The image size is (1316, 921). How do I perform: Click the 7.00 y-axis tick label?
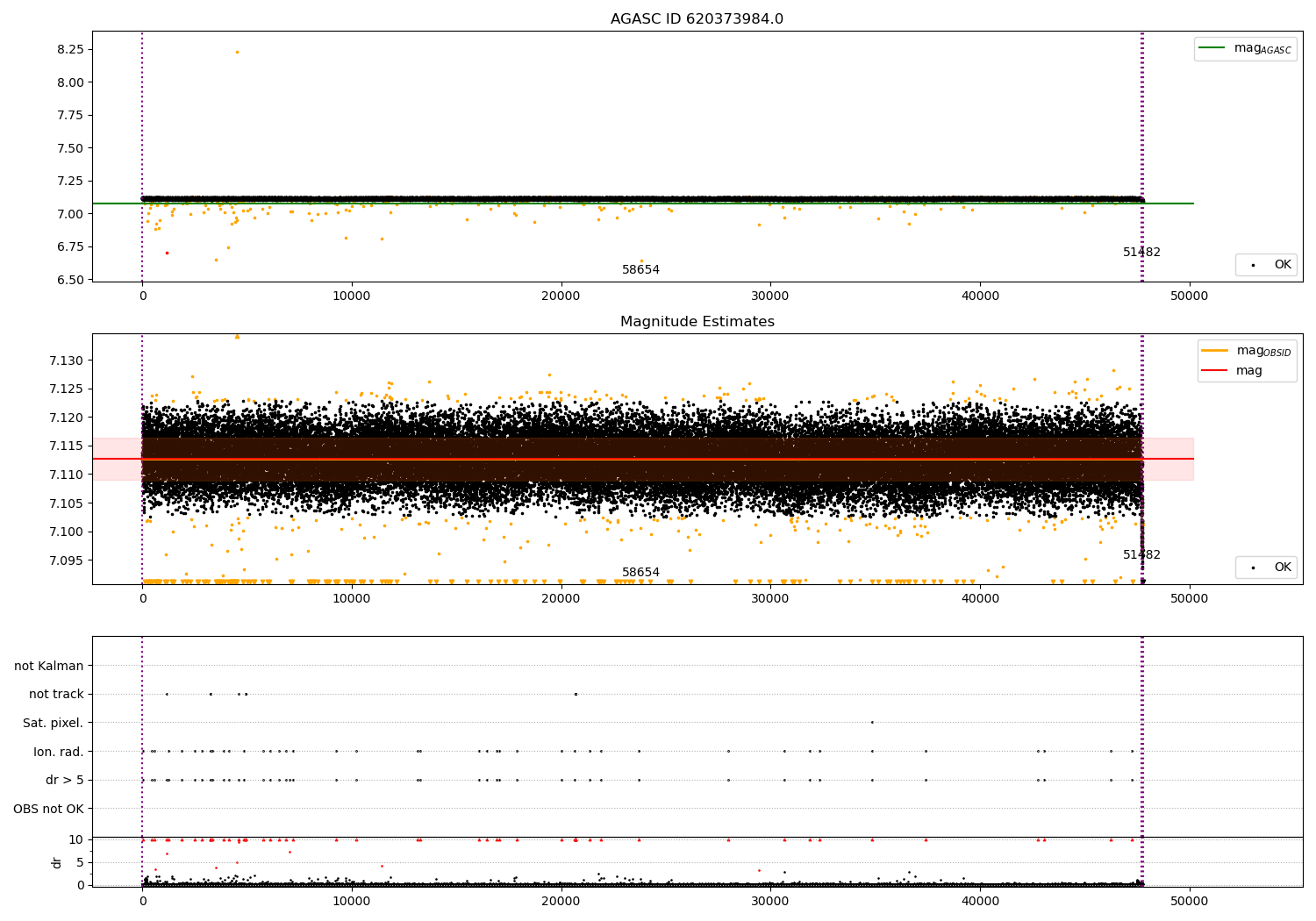69,214
